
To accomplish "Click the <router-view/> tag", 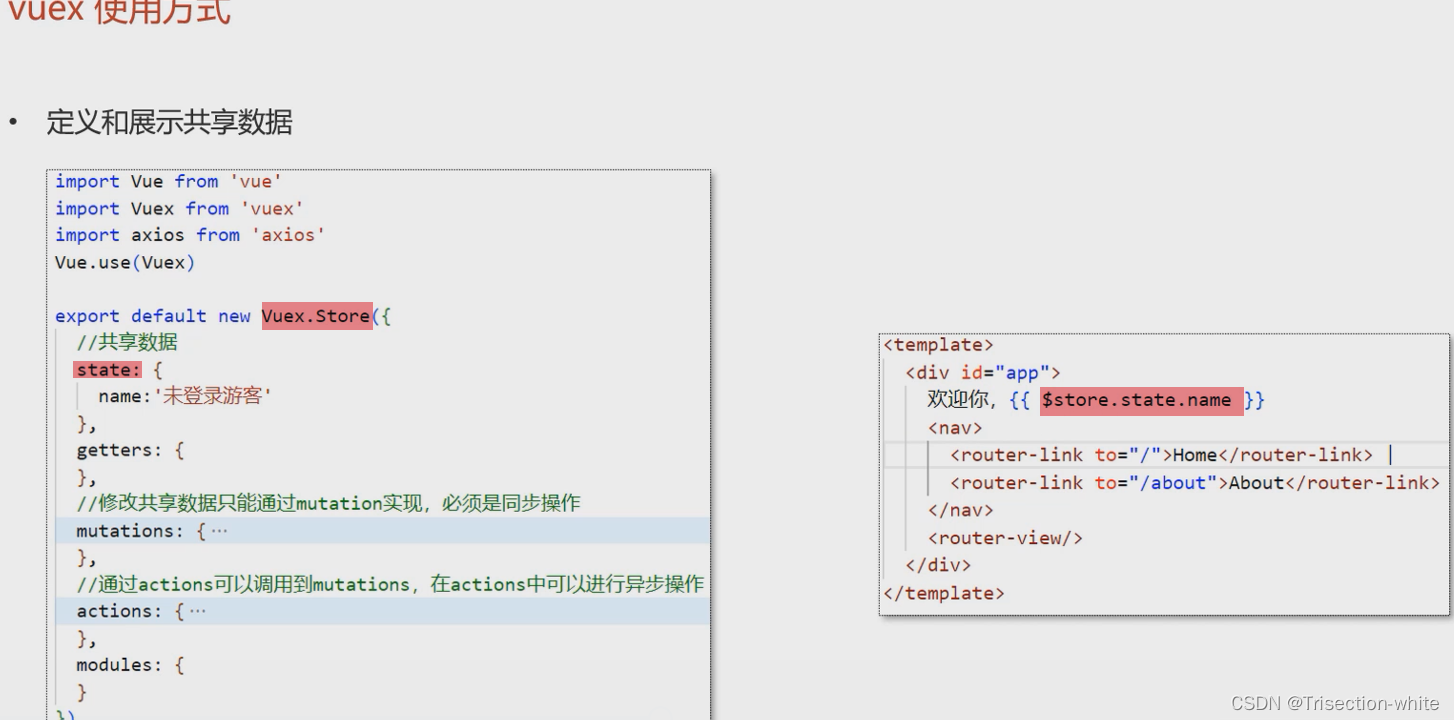I will click(x=1005, y=538).
